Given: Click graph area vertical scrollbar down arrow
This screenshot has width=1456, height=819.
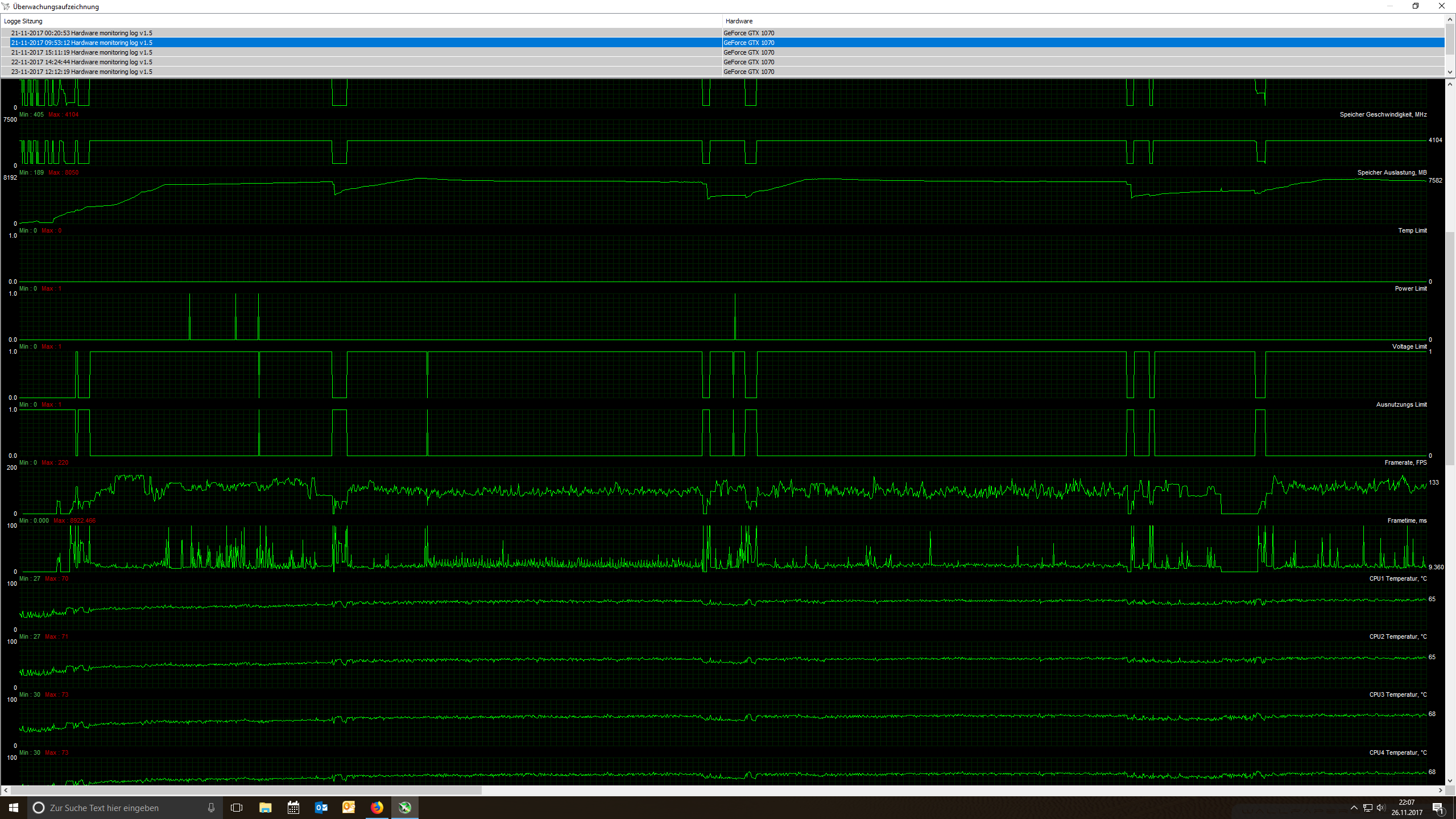Looking at the screenshot, I should click(x=1450, y=780).
